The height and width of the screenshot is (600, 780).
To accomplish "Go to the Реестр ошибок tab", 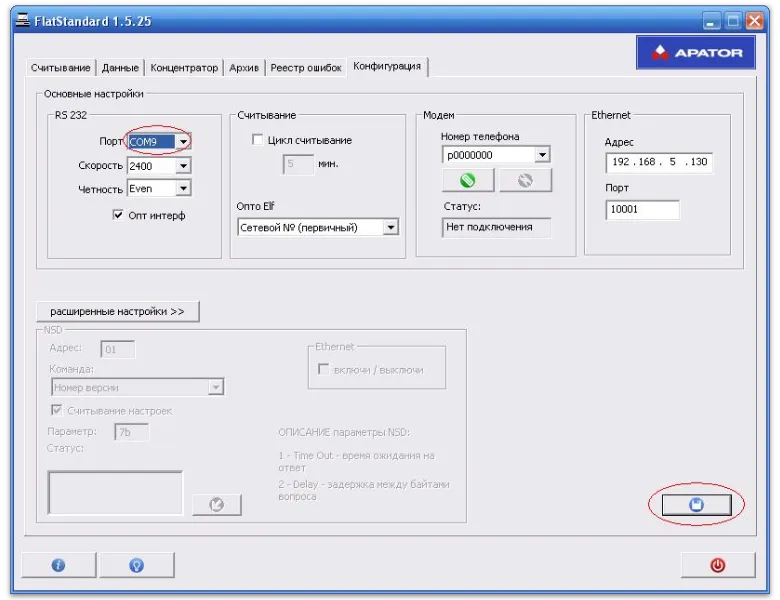I will (x=306, y=68).
